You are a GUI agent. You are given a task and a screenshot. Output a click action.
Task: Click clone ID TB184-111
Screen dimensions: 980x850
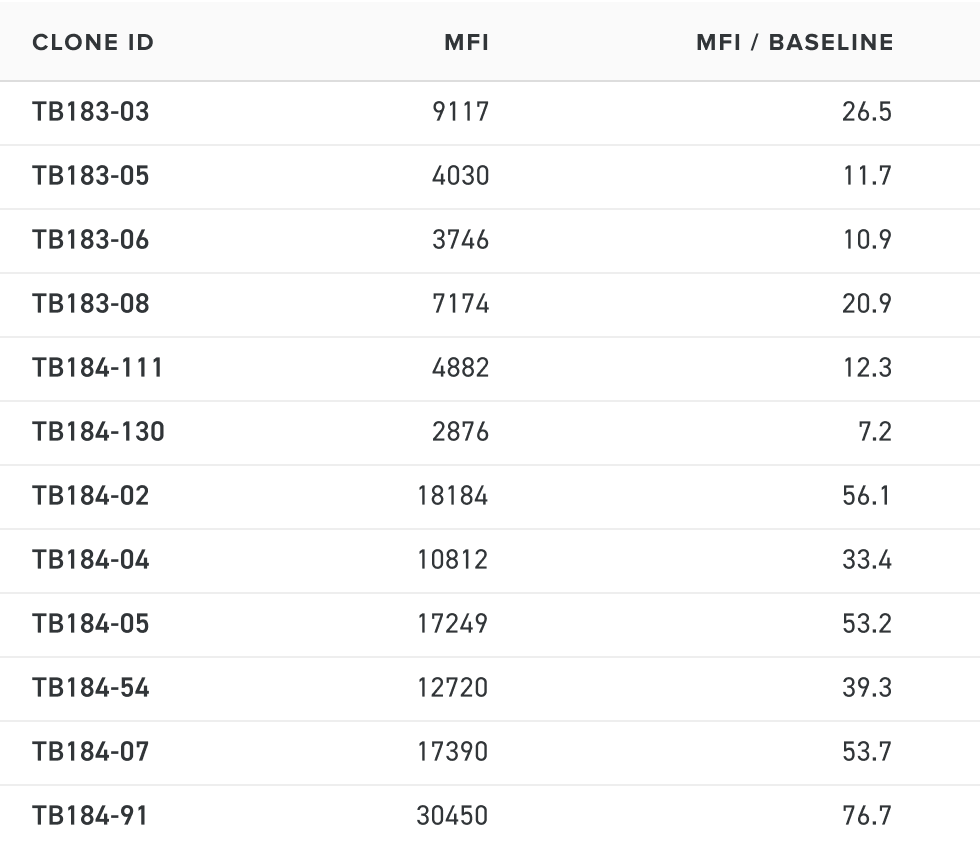97,367
